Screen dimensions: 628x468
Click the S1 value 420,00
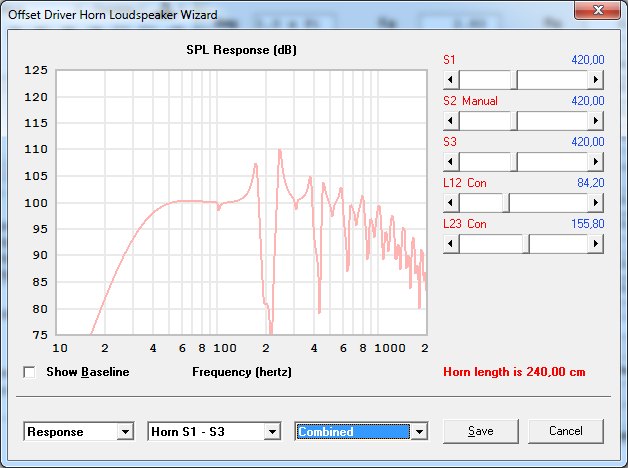click(x=588, y=60)
